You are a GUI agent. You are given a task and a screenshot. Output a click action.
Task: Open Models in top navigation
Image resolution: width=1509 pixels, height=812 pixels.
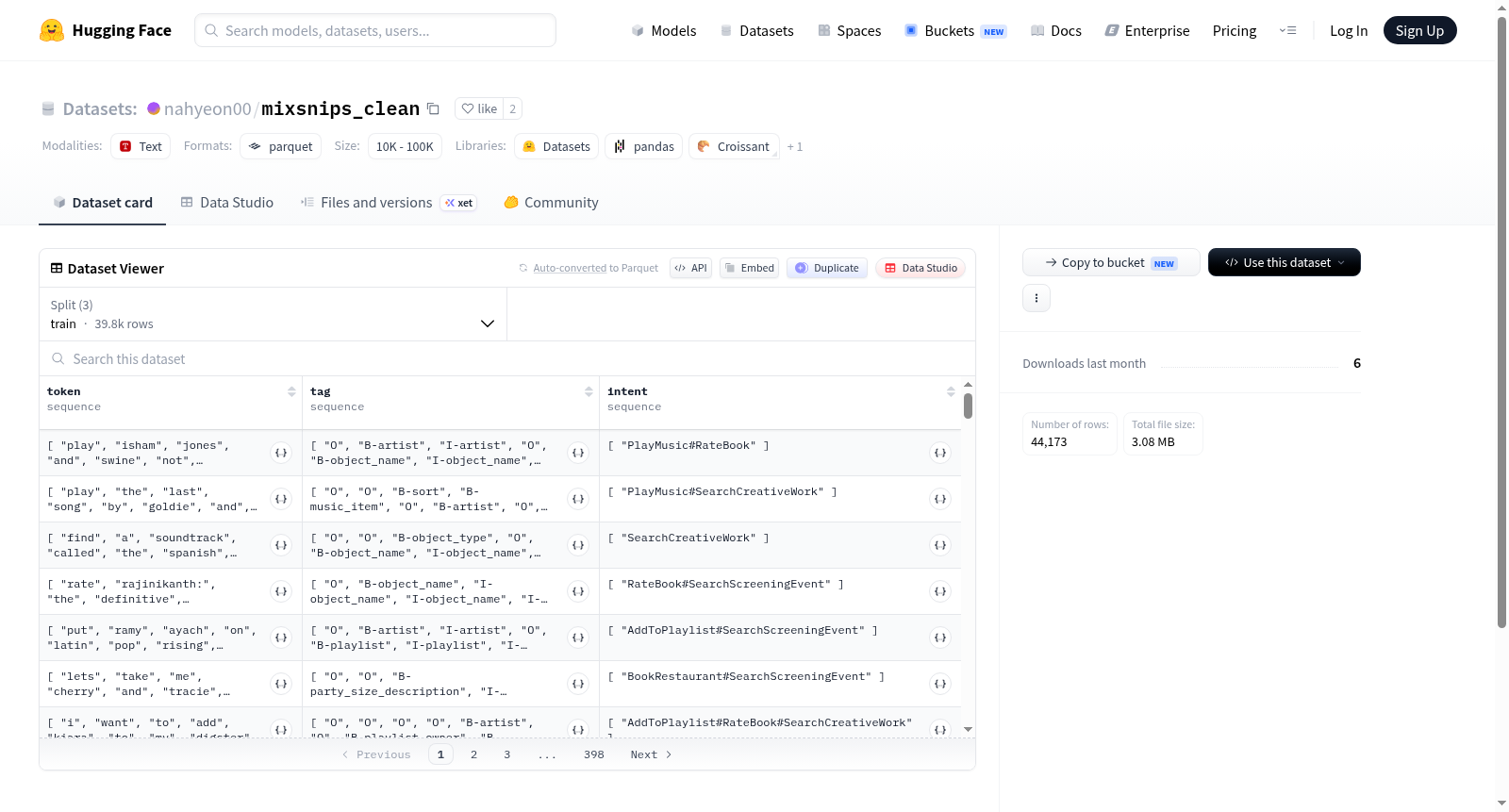(x=664, y=30)
